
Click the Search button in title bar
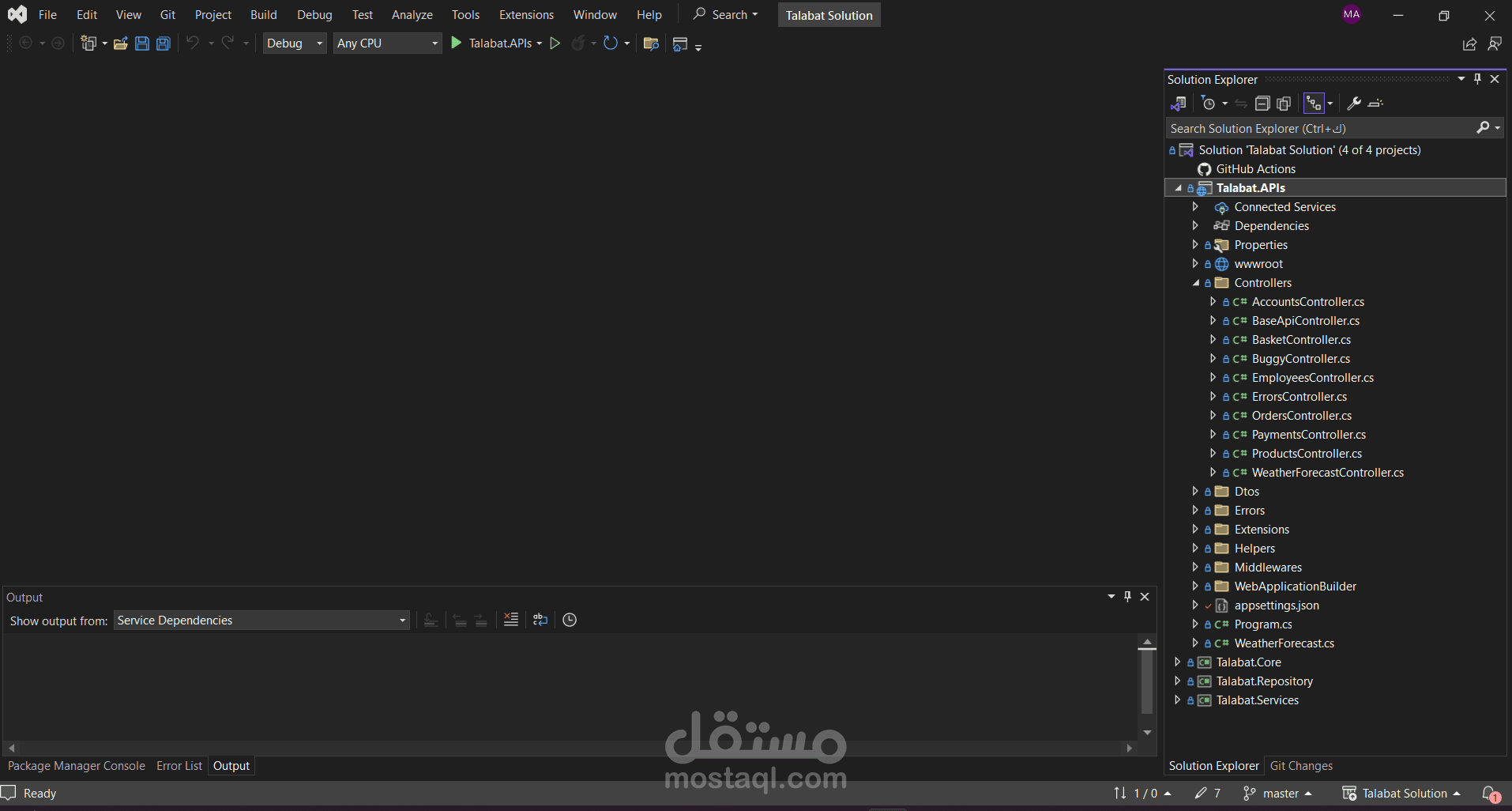(x=725, y=15)
